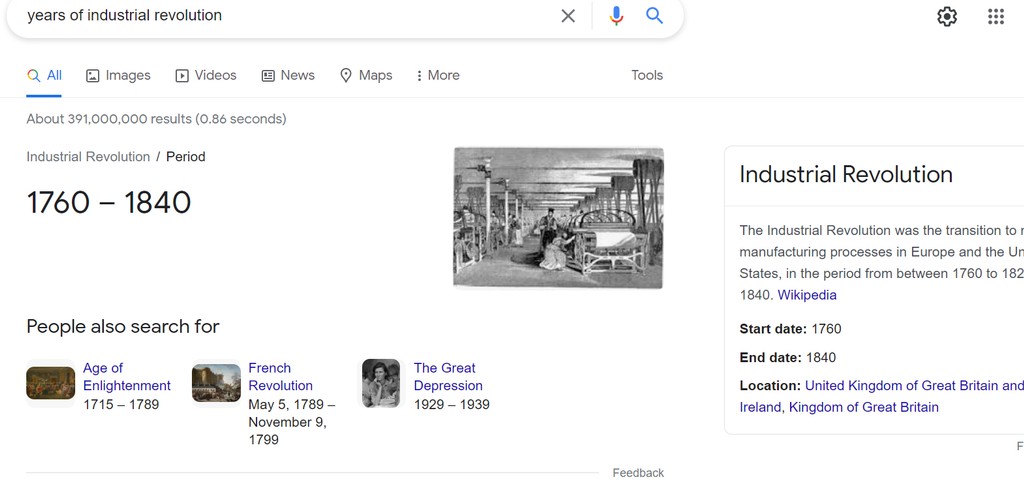Start voice search with the microphone icon
This screenshot has height=487, width=1024.
[x=616, y=16]
